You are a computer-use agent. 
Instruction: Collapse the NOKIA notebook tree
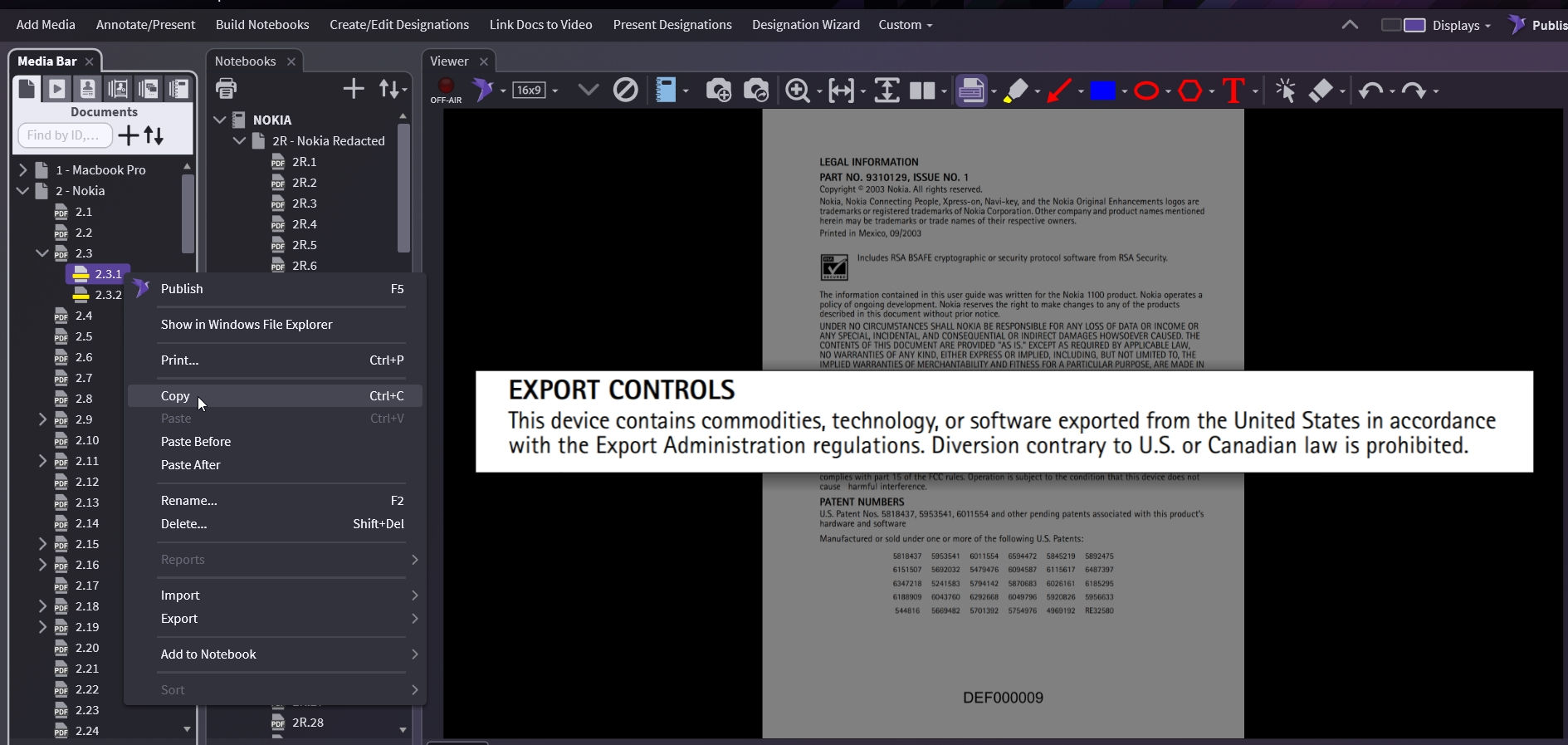(220, 120)
